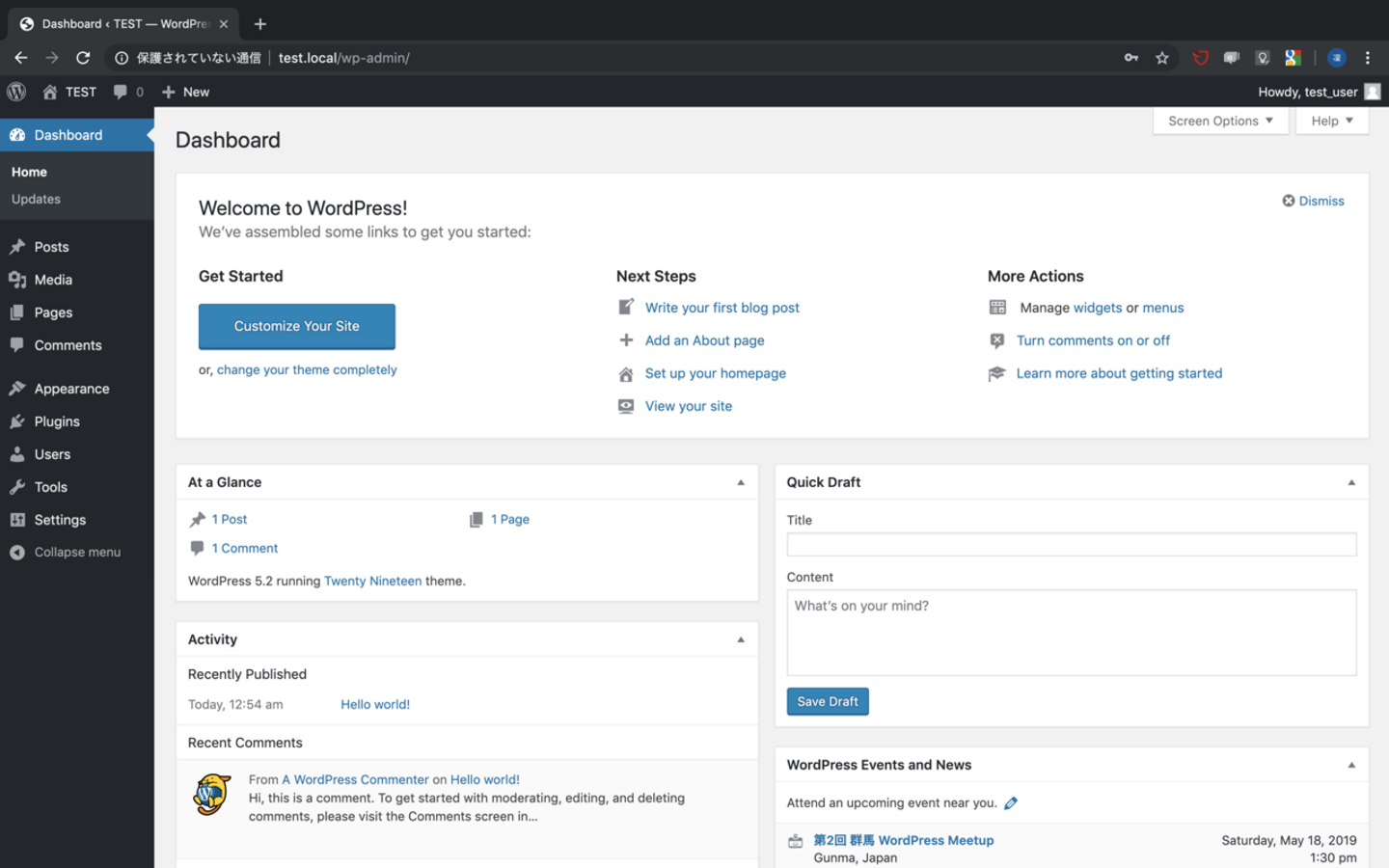
Task: Collapse the At a Glance panel
Action: point(741,482)
